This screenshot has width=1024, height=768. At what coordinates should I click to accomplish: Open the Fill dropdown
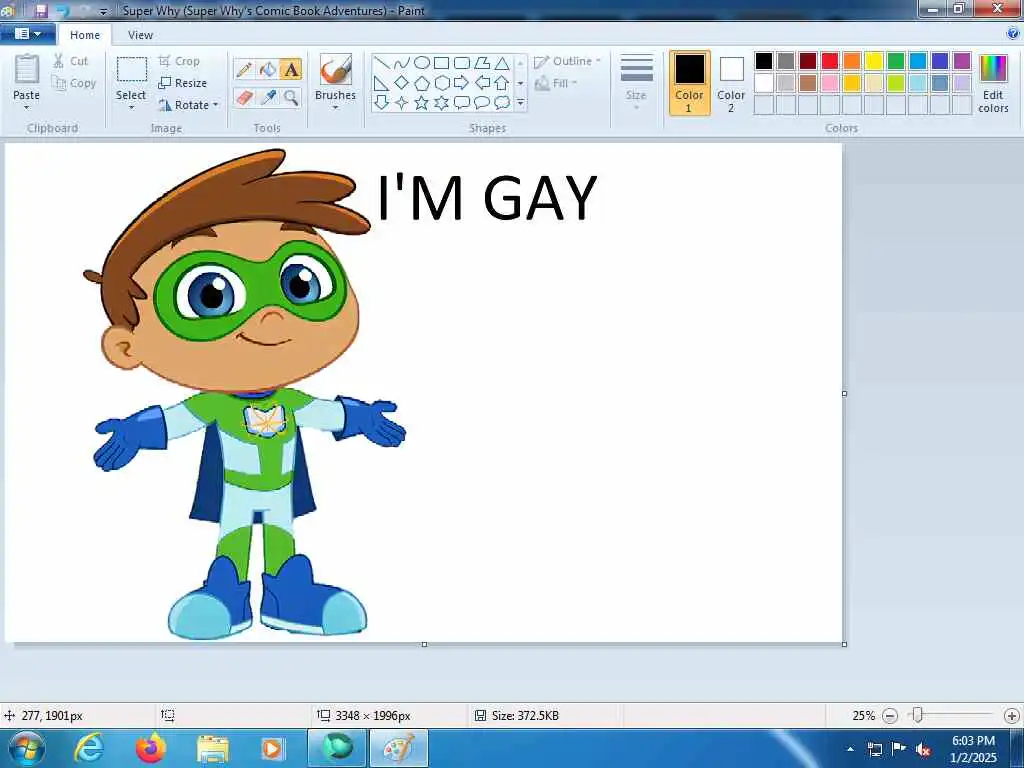556,84
